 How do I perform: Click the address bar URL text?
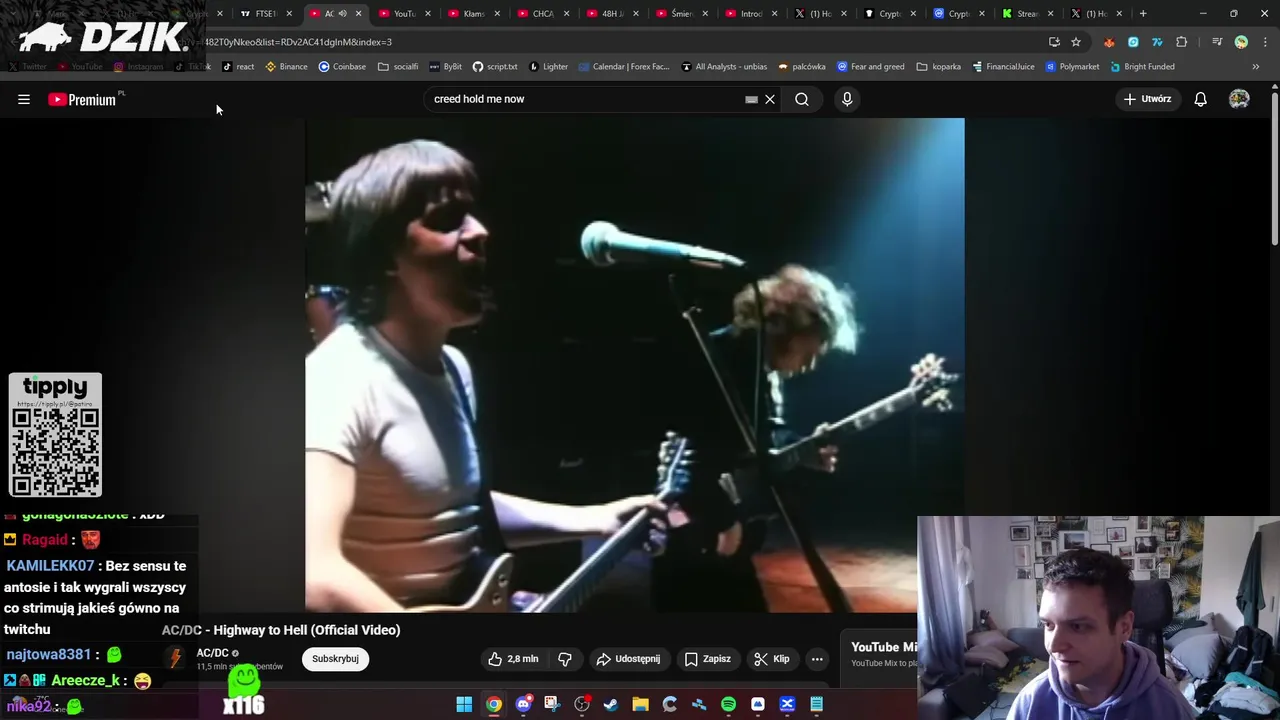pos(298,42)
